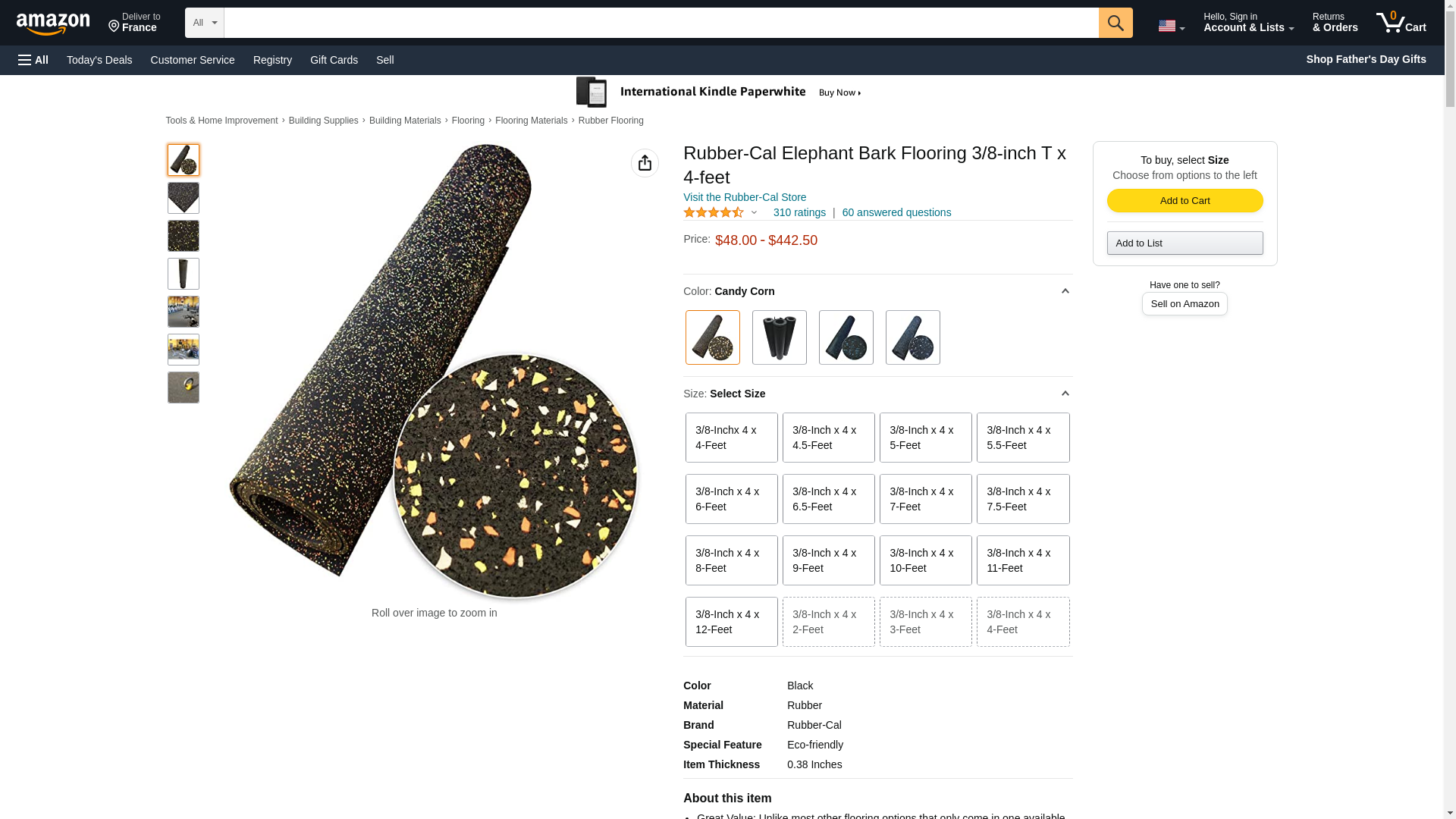
Task: Open Today's Deals in nav bar
Action: (99, 60)
